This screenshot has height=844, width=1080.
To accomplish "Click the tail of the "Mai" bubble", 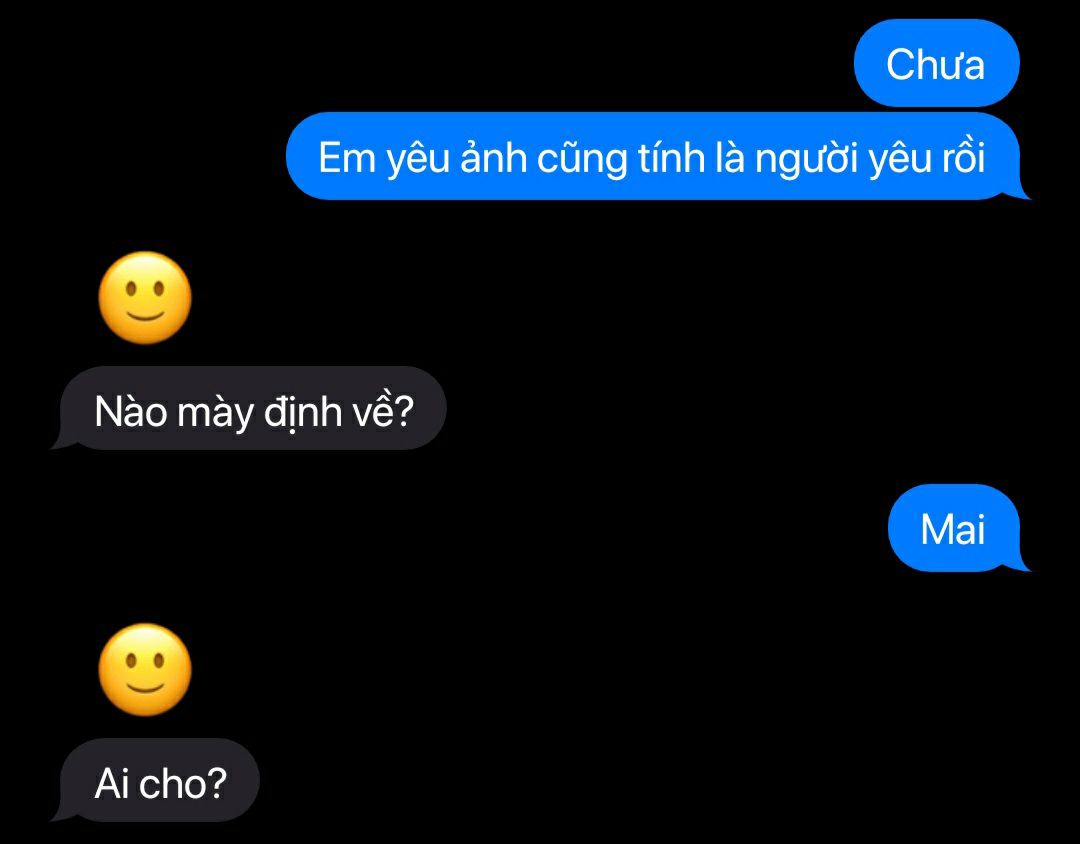I will (x=1021, y=563).
